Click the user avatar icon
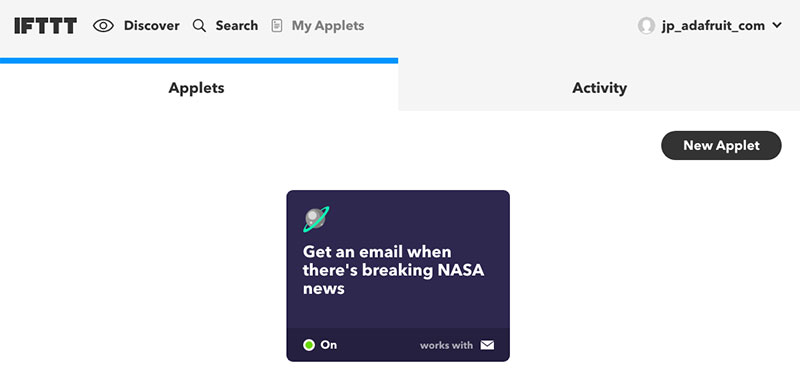This screenshot has width=800, height=383. [646, 25]
